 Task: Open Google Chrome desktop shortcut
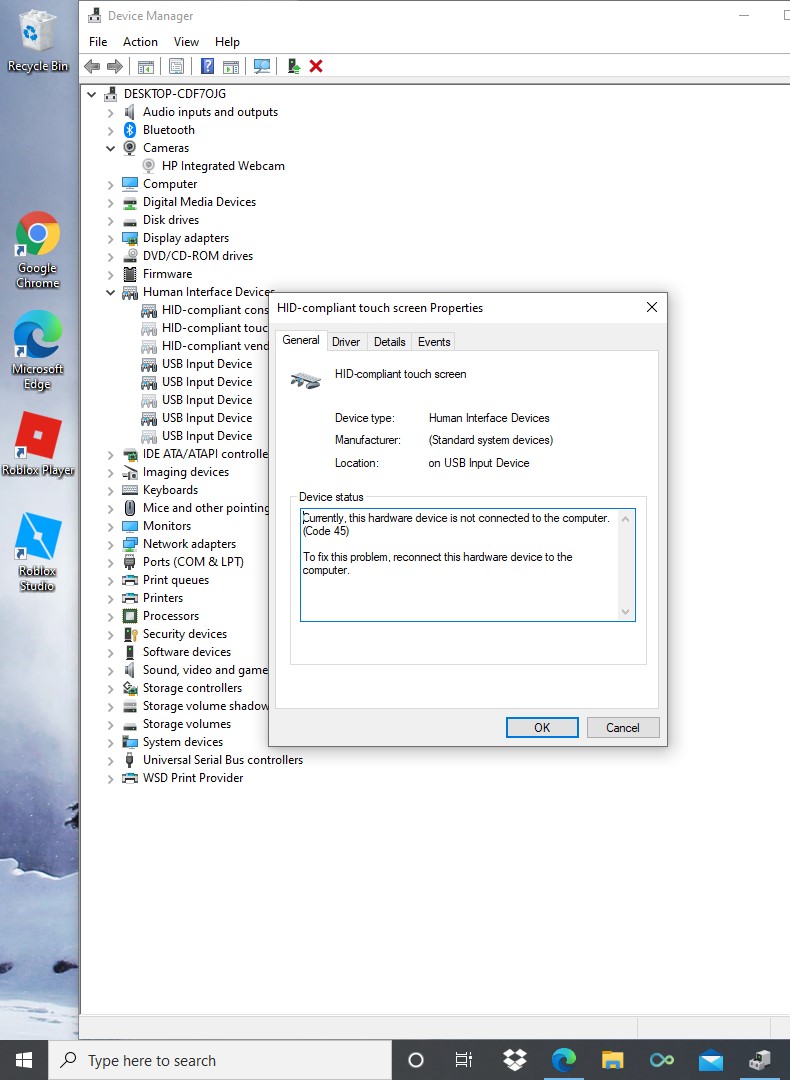tap(38, 249)
